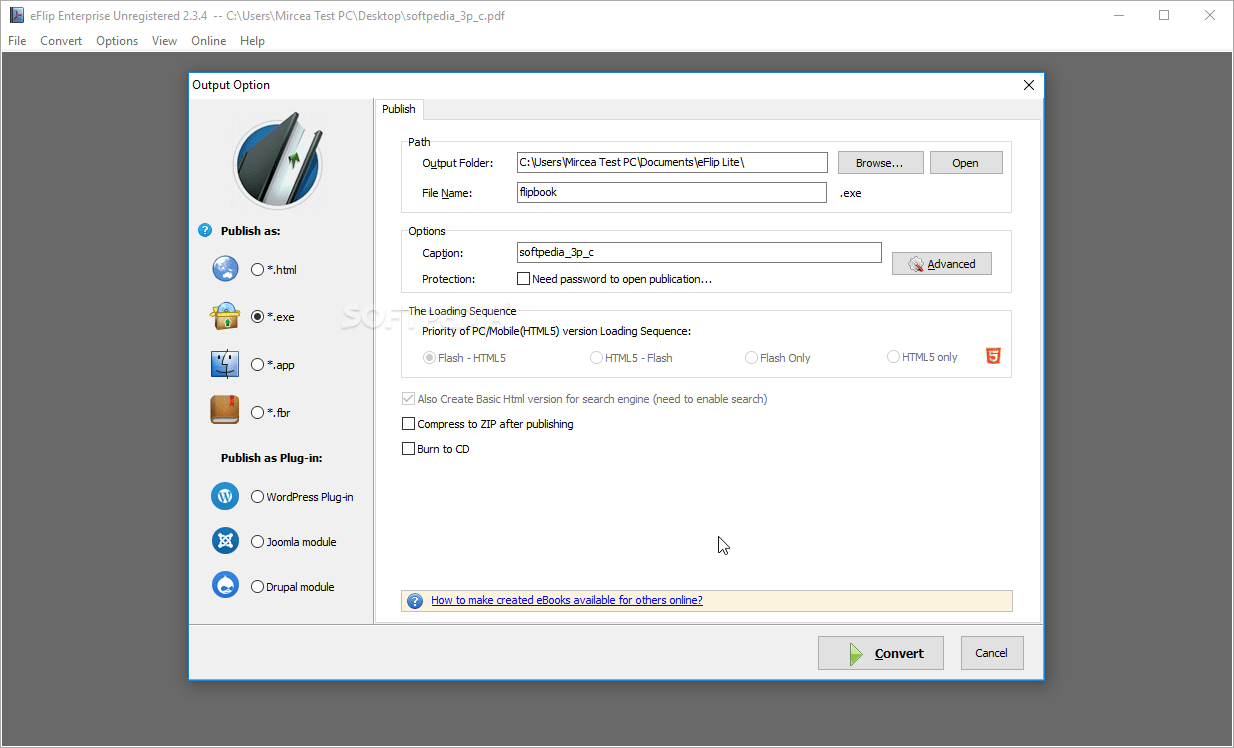Open the File menu
The width and height of the screenshot is (1234, 748).
point(17,41)
